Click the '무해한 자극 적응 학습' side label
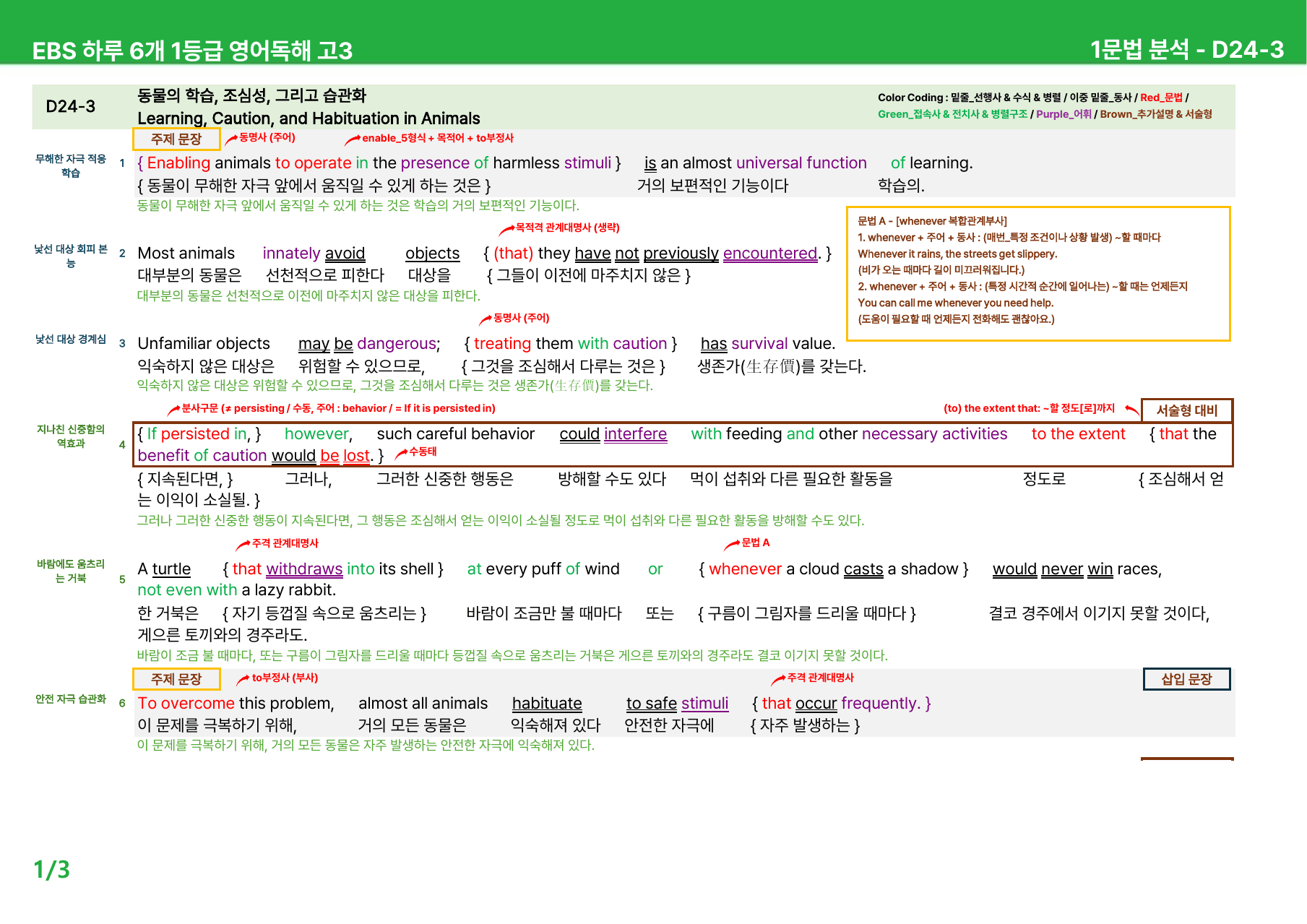The height and width of the screenshot is (924, 1307). click(x=71, y=165)
